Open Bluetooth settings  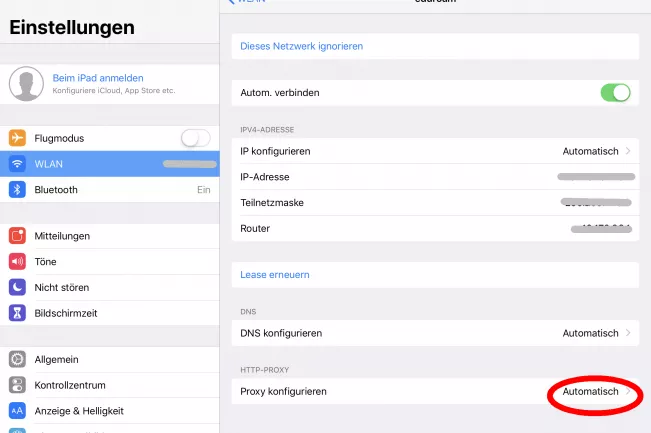(x=110, y=189)
